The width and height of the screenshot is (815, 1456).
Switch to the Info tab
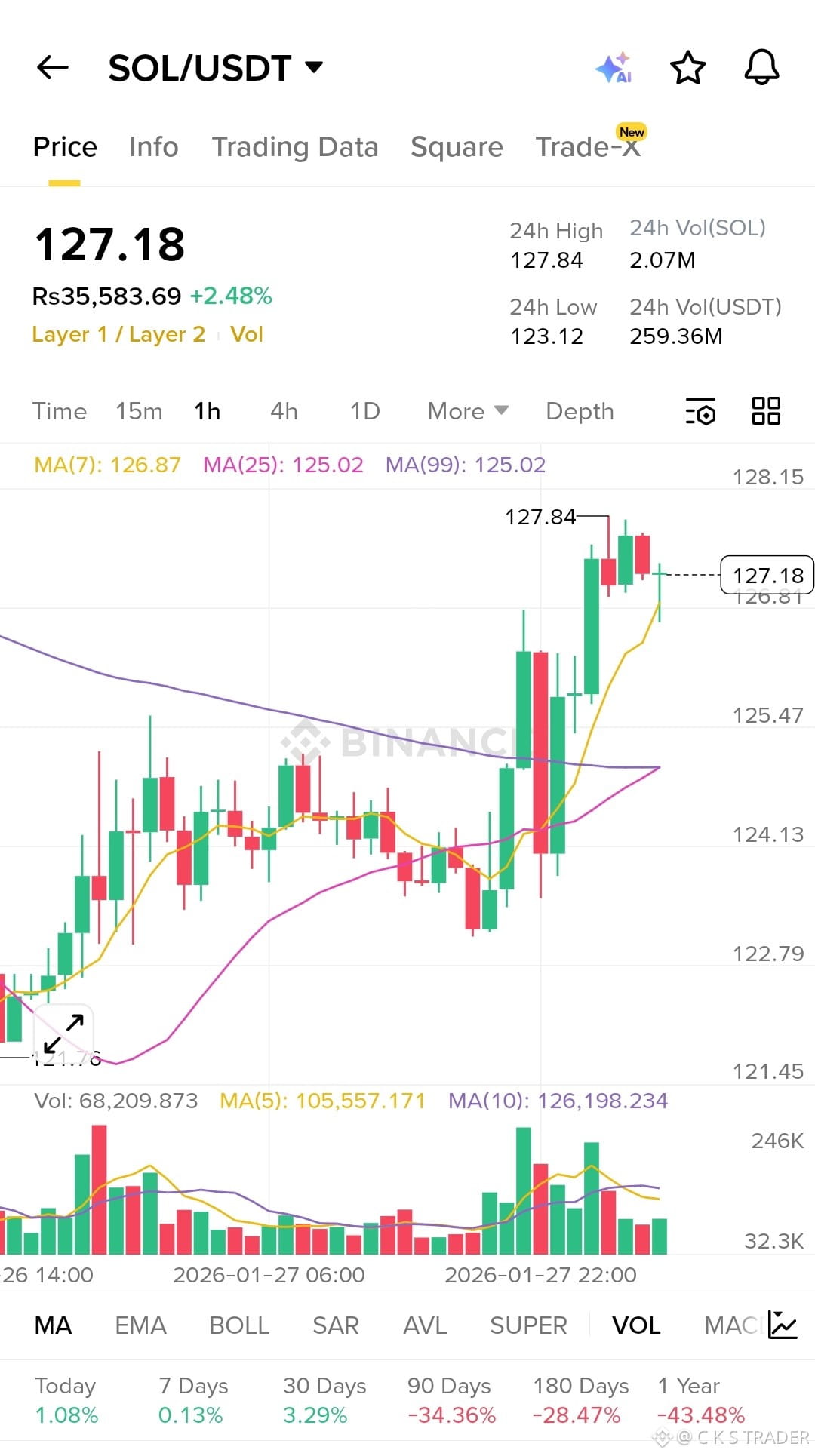pos(154,146)
